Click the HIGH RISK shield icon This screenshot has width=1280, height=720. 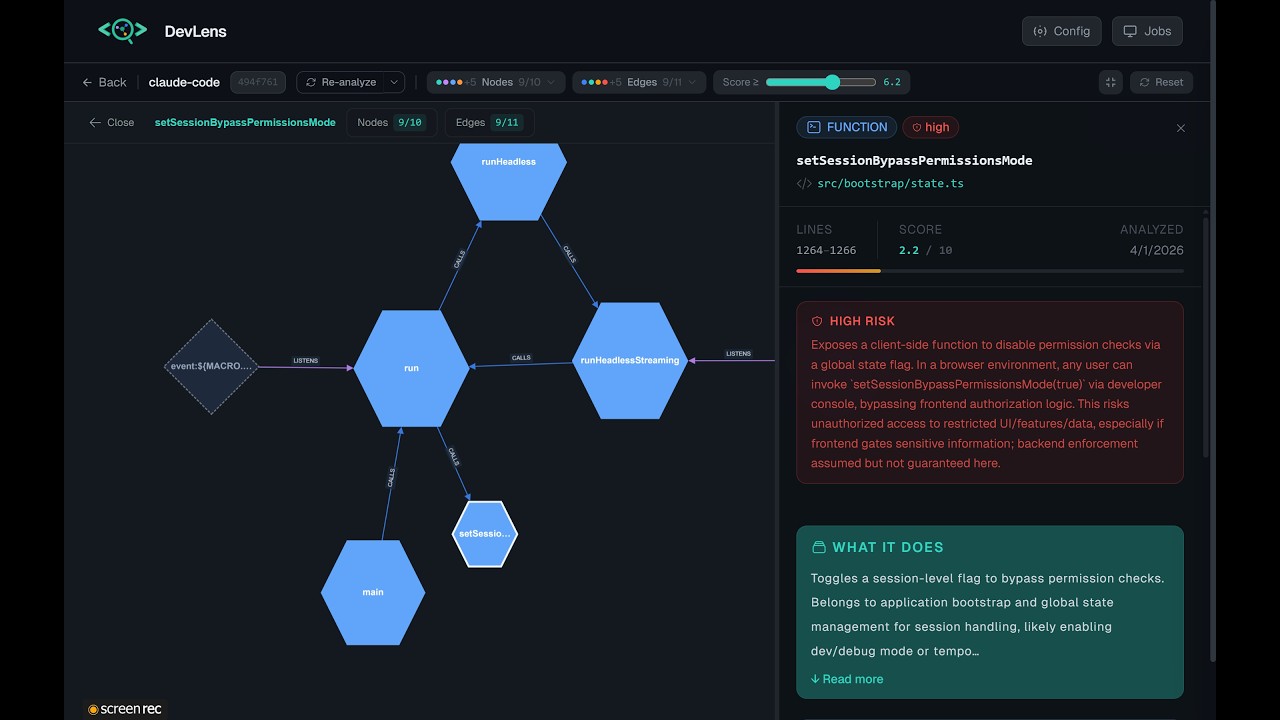click(817, 321)
